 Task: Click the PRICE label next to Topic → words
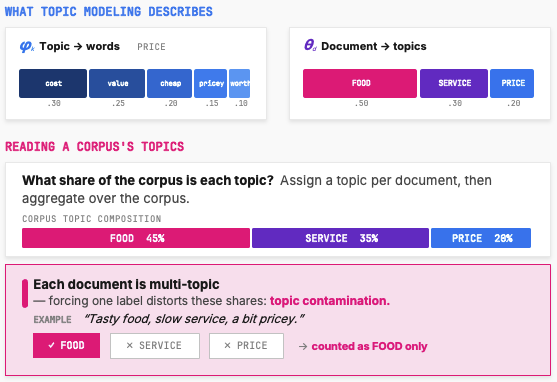151,47
